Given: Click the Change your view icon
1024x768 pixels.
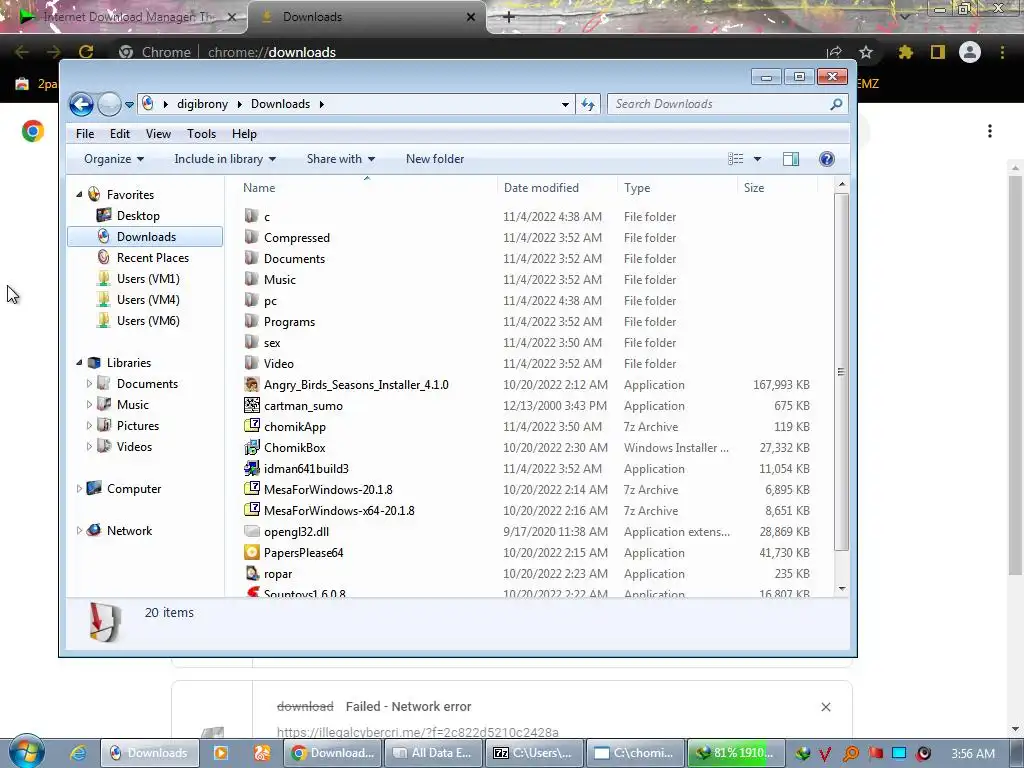Looking at the screenshot, I should [736, 159].
